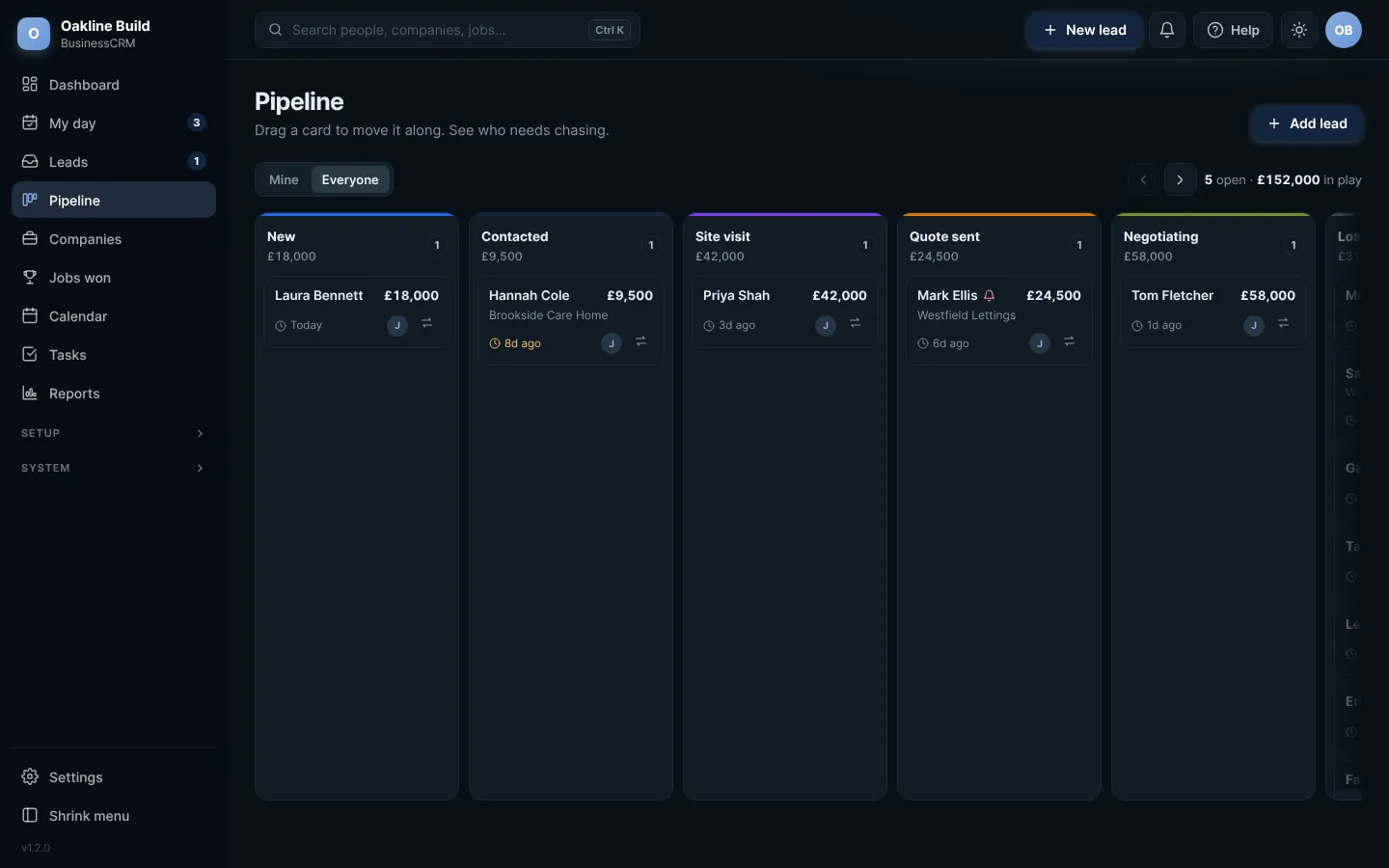Expand the SYSTEM sidebar section
The height and width of the screenshot is (868, 1389).
click(x=114, y=468)
